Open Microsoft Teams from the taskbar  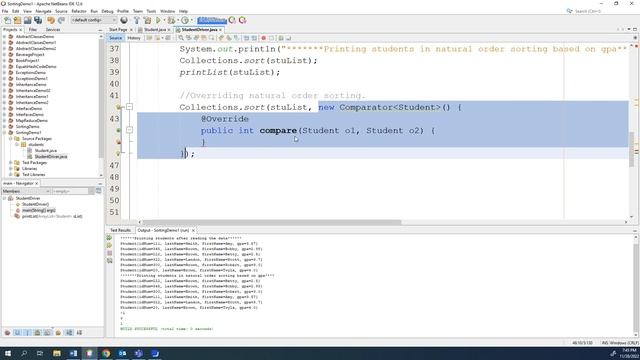click(x=139, y=353)
